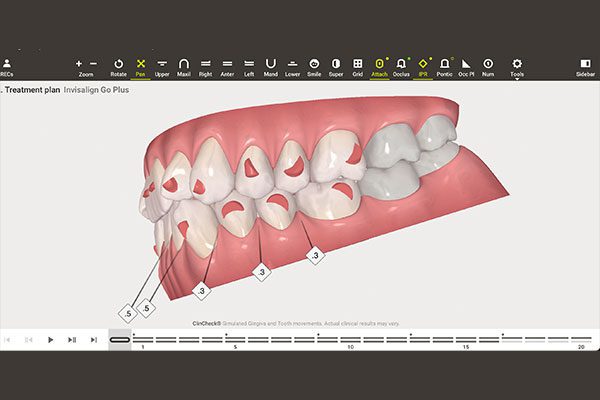Screen dimensions: 600x400
Task: Show the Anter front view
Action: click(227, 68)
